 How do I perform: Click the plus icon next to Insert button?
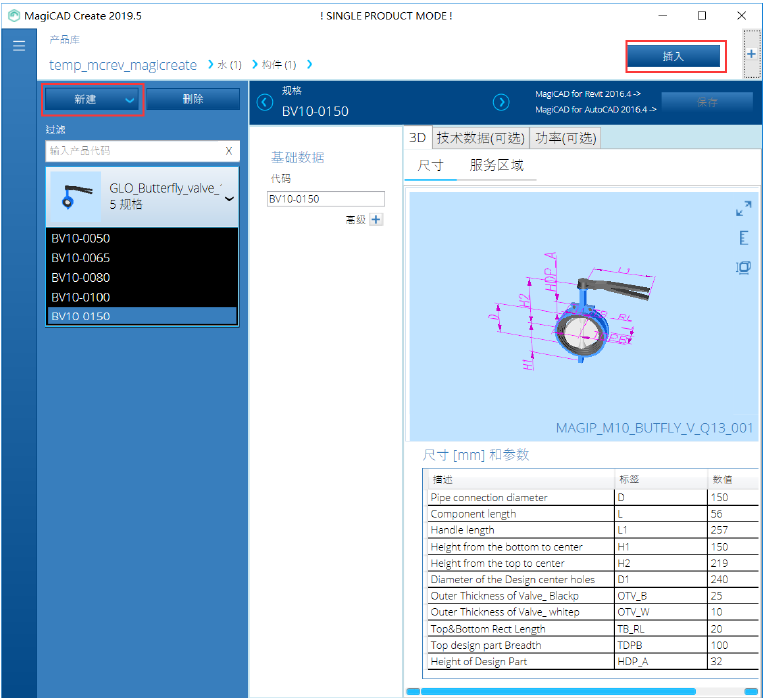(751, 54)
